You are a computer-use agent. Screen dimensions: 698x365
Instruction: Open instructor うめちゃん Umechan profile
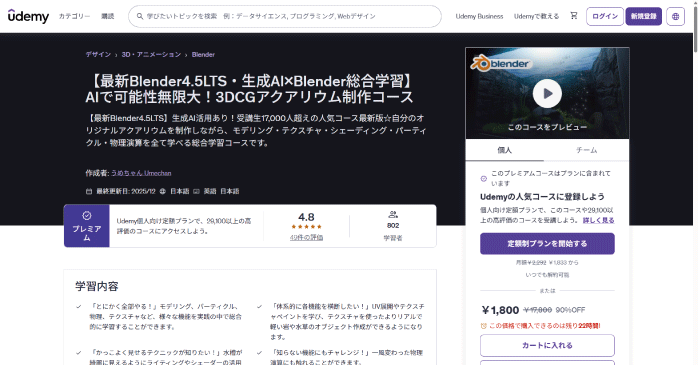pos(141,173)
